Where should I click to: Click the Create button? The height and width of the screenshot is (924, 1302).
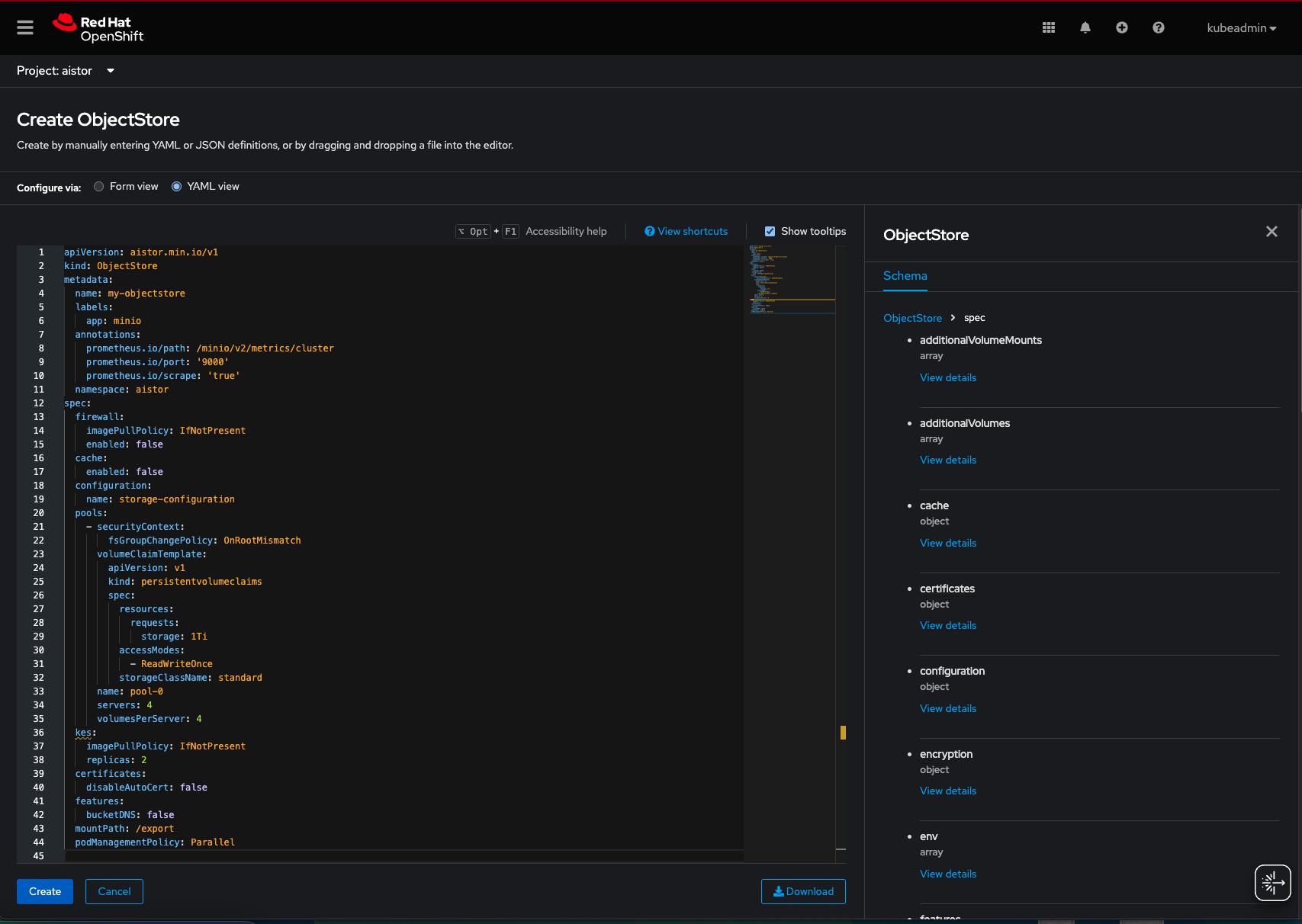tap(44, 891)
